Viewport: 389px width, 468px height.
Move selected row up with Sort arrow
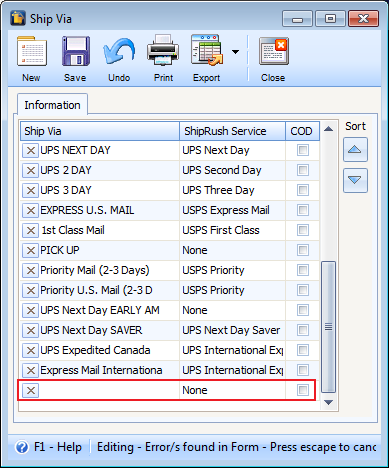[x=355, y=150]
